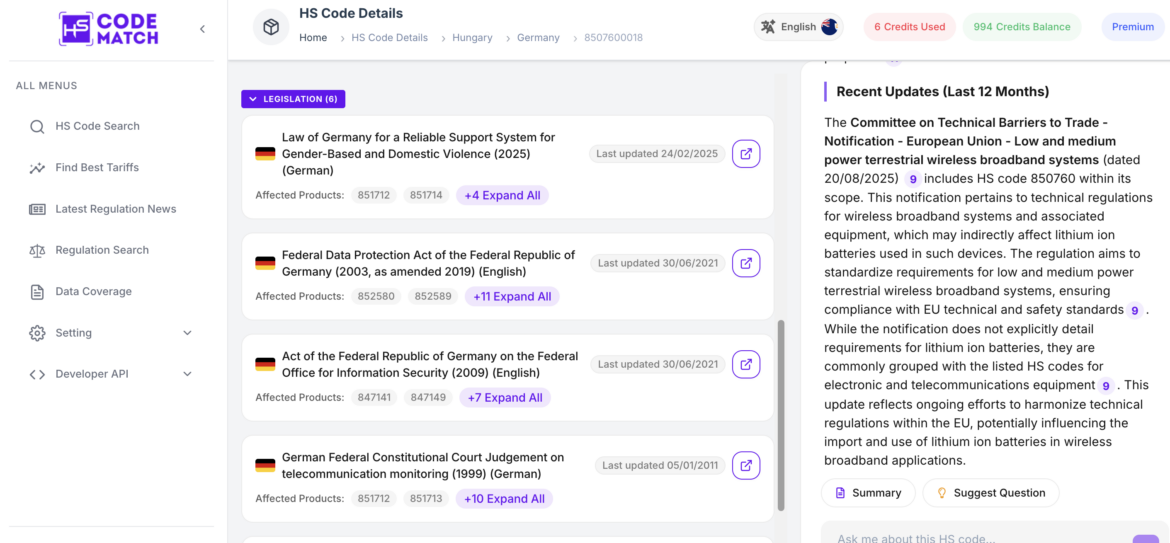Viewport: 1170px width, 543px height.
Task: Click Last updated 05/01/2011 label
Action: pyautogui.click(x=660, y=465)
